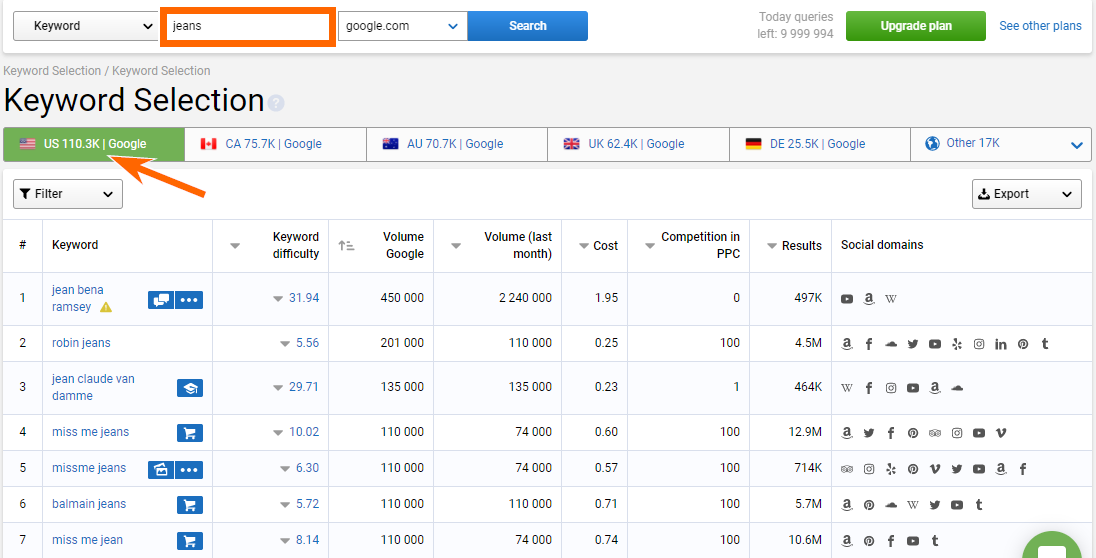Screen dimensions: 1096x558
Task: Open the Keyword search type dropdown
Action: pyautogui.click(x=85, y=26)
